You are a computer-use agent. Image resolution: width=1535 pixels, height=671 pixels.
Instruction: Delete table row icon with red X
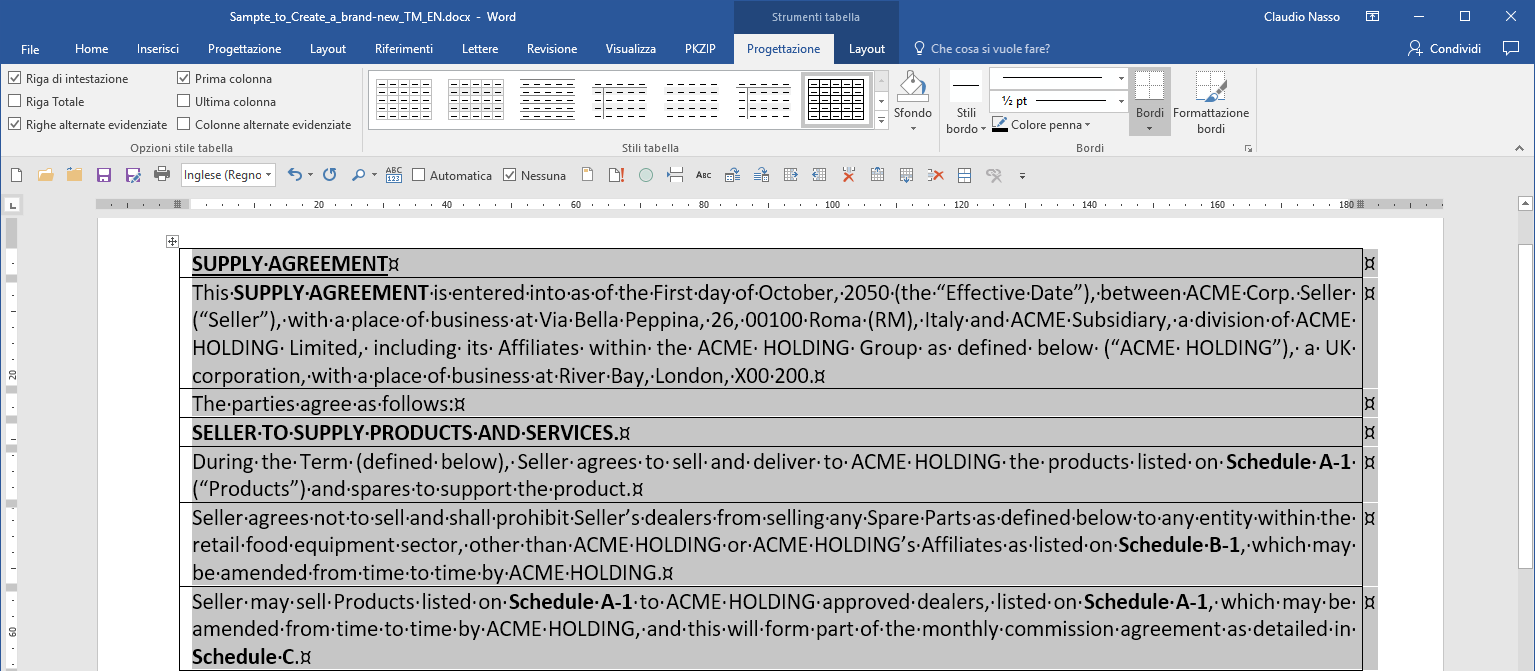[x=935, y=175]
